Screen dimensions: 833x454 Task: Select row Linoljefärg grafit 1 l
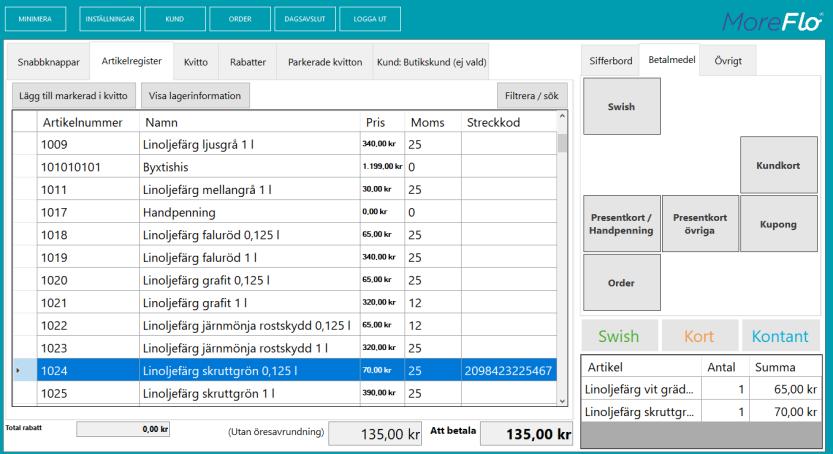[285, 303]
